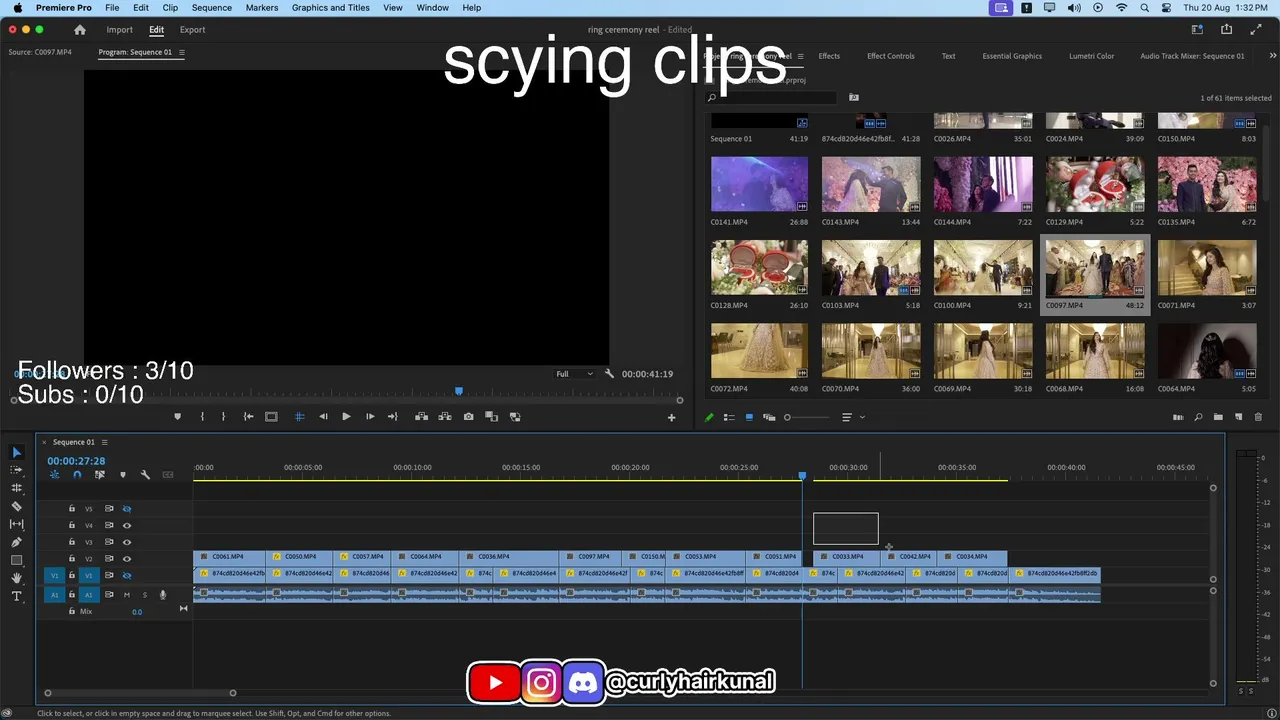Click the Lift button in Program monitor

click(421, 417)
